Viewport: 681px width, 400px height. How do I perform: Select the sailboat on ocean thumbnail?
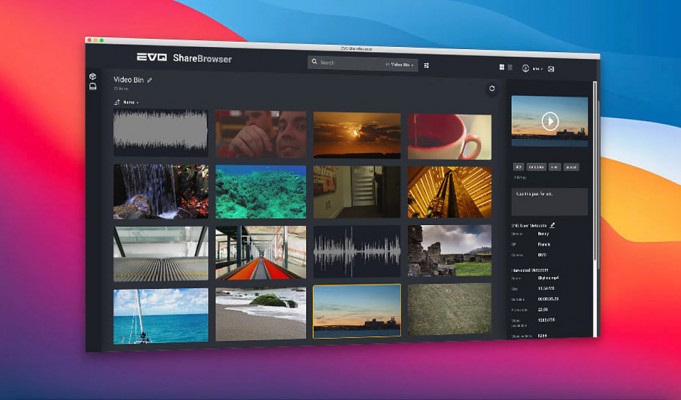161,316
